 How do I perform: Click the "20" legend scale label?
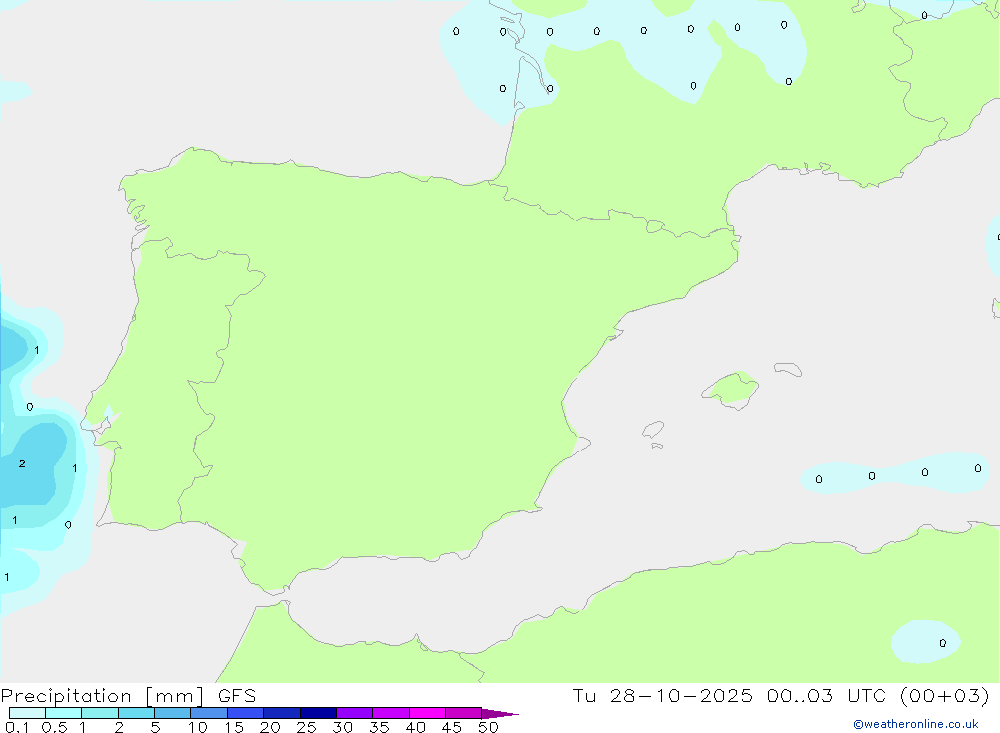click(x=270, y=727)
